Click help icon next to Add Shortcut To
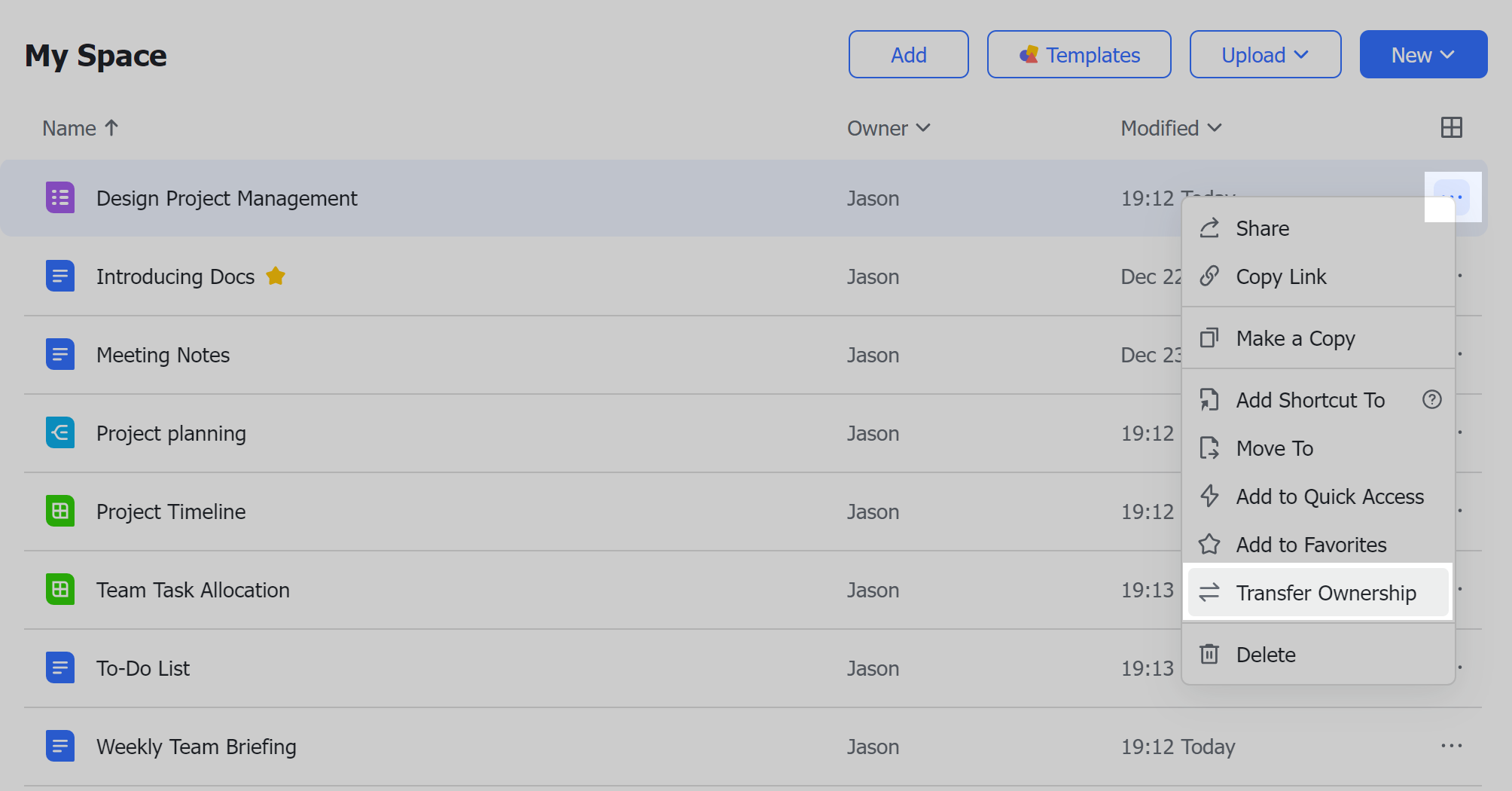Image resolution: width=1512 pixels, height=791 pixels. [1431, 400]
